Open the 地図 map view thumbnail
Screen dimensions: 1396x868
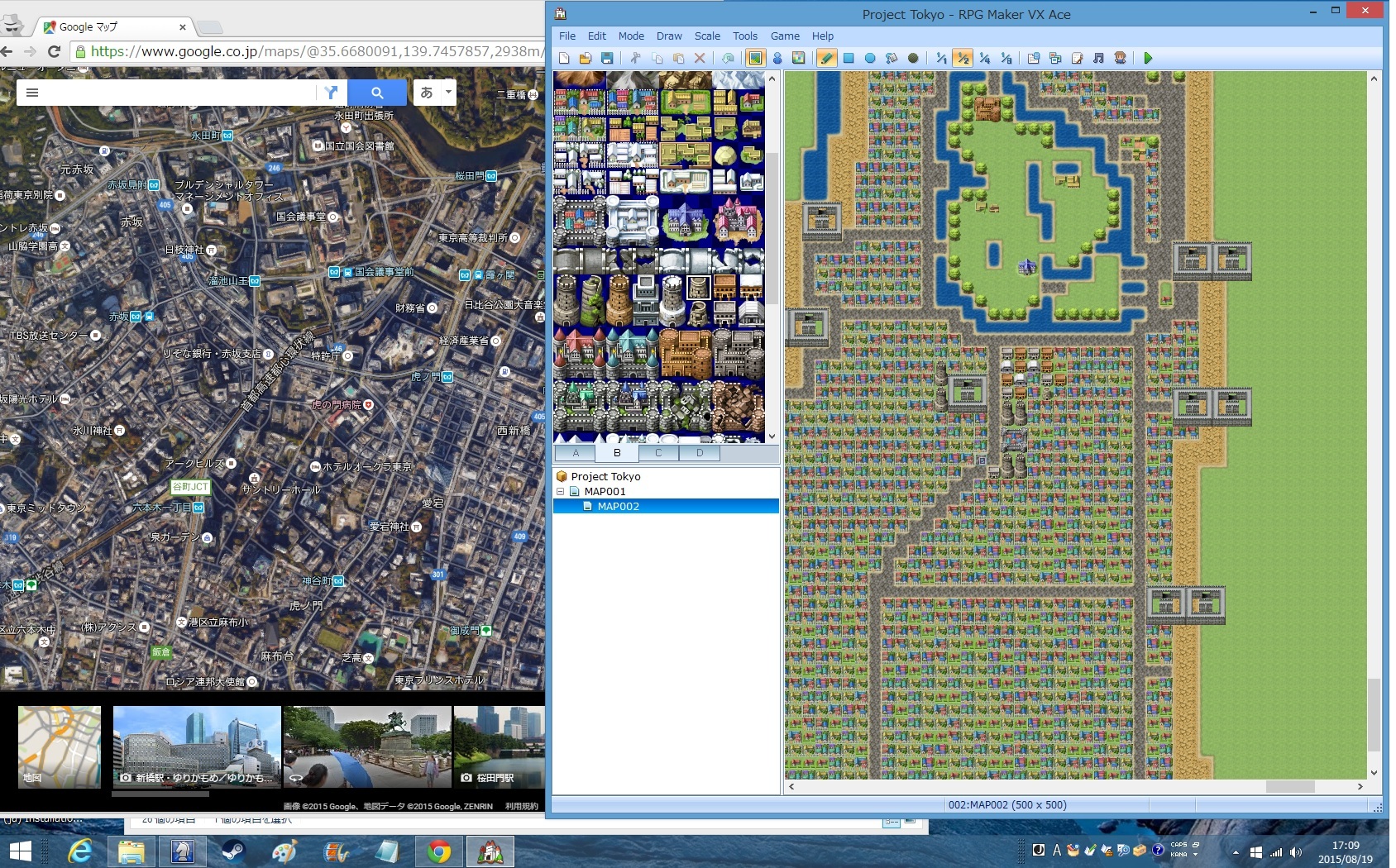(60, 746)
